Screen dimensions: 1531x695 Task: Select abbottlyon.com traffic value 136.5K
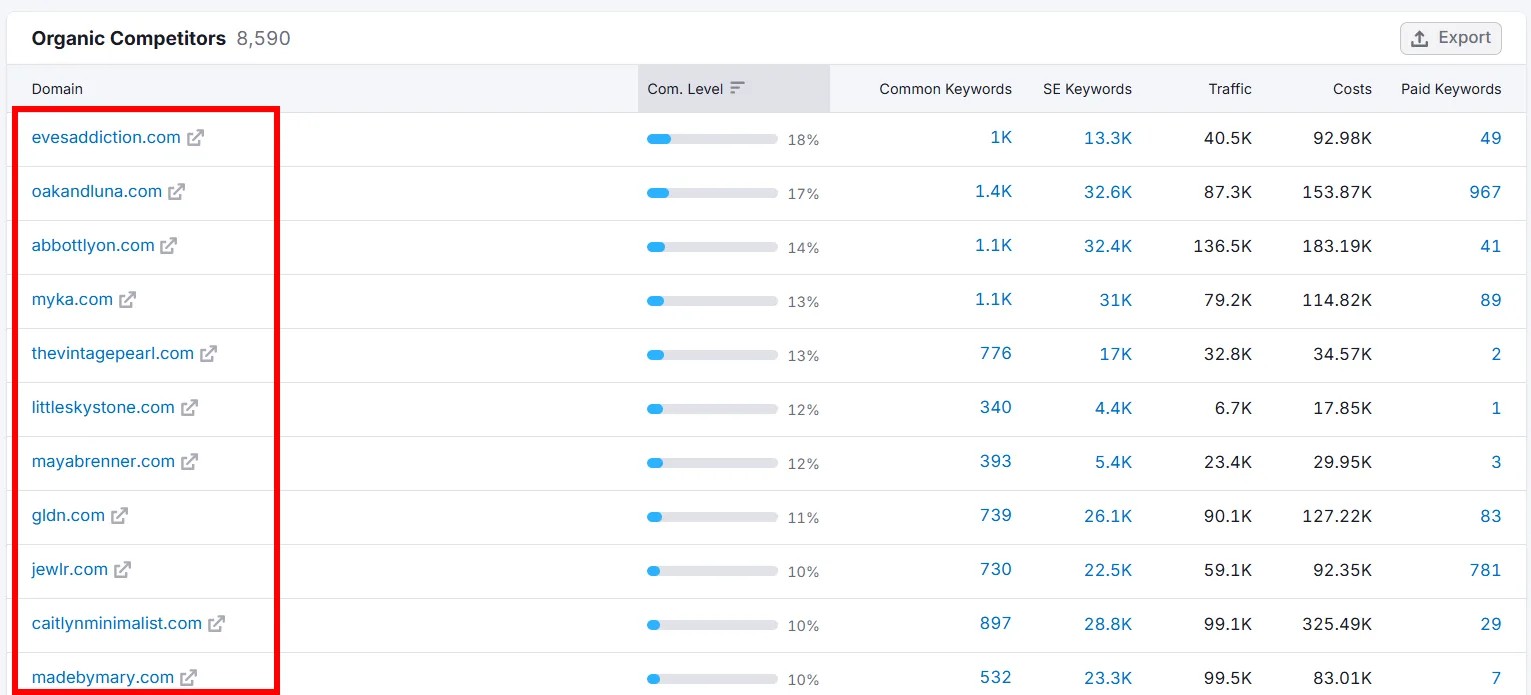(1222, 245)
